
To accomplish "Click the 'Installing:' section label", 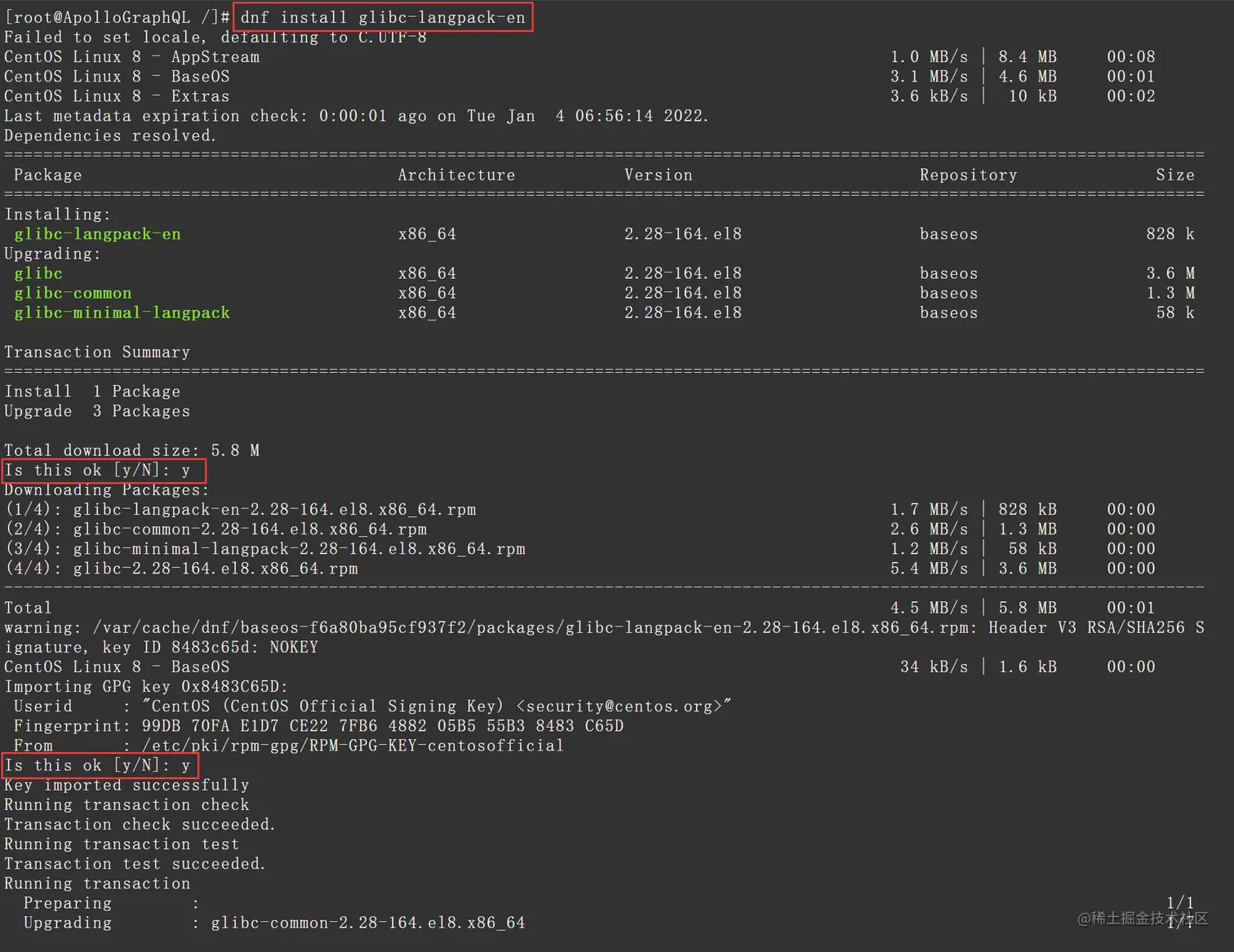I will click(57, 214).
